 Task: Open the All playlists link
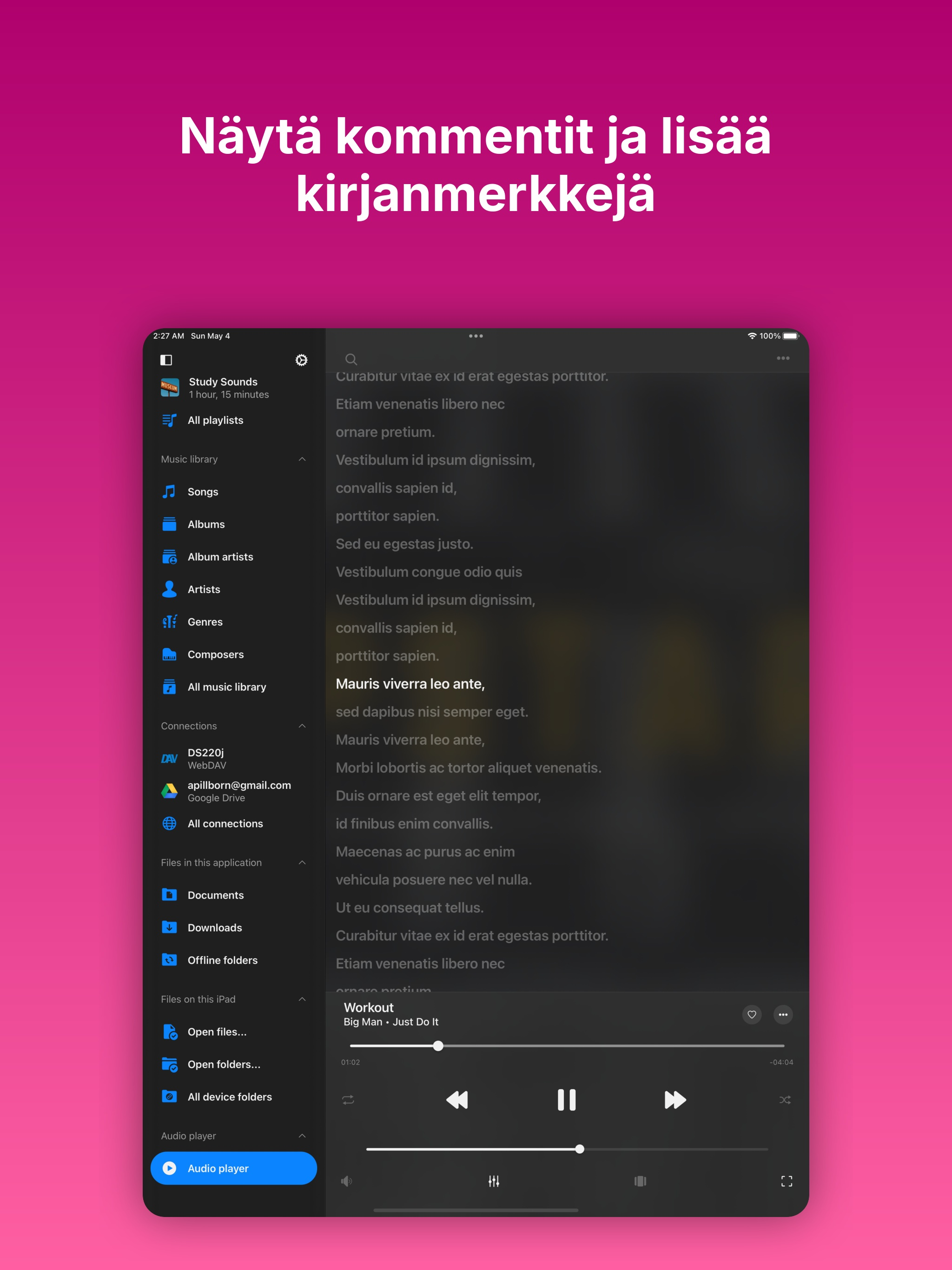tap(215, 420)
